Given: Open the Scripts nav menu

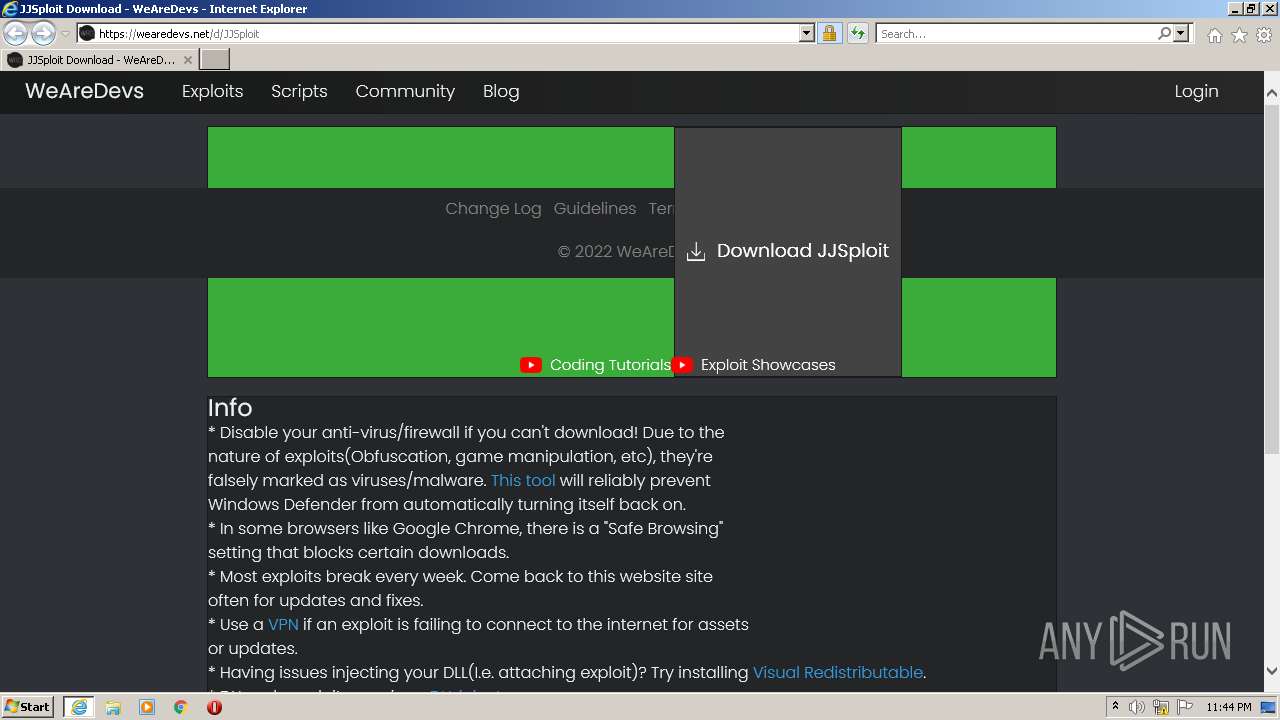Looking at the screenshot, I should (299, 91).
